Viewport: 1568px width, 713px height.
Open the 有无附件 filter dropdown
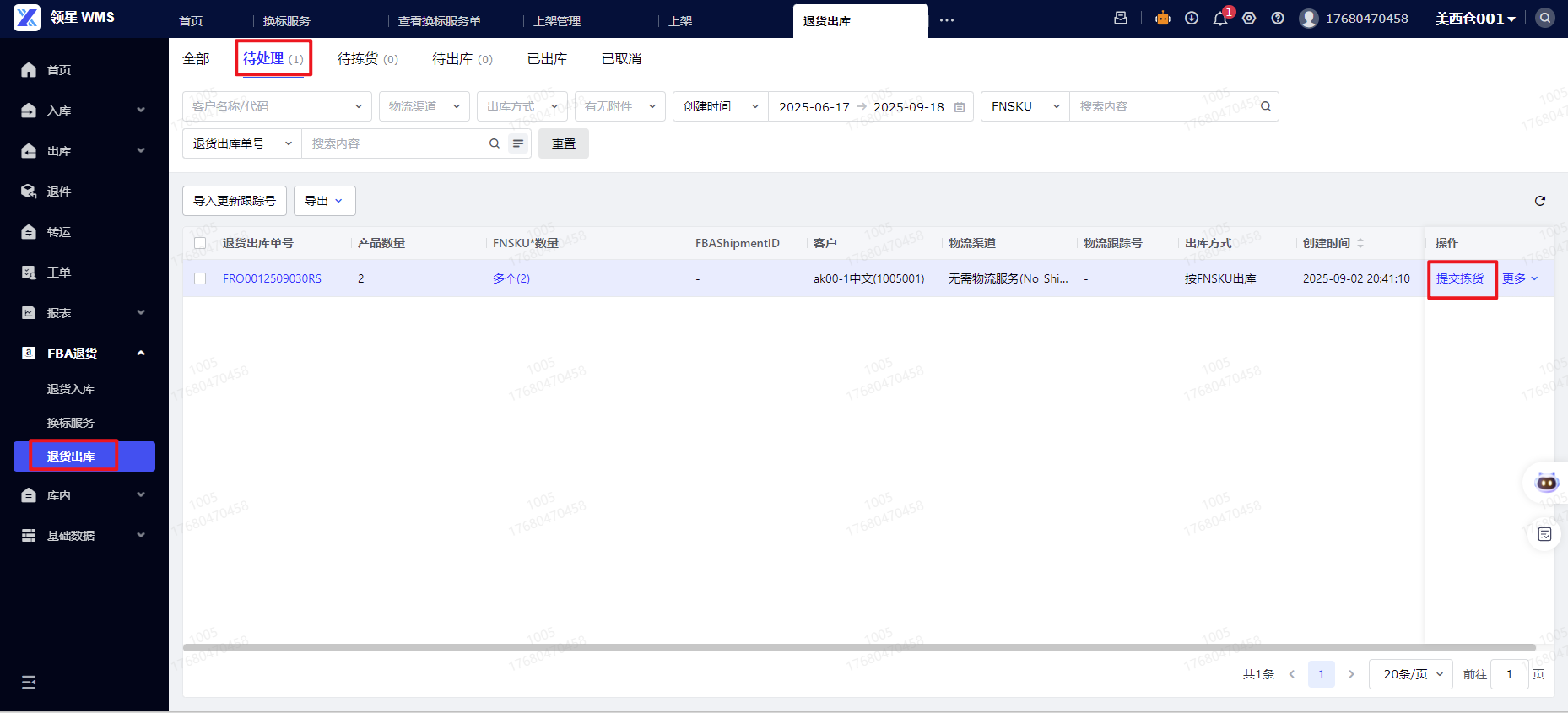click(620, 106)
